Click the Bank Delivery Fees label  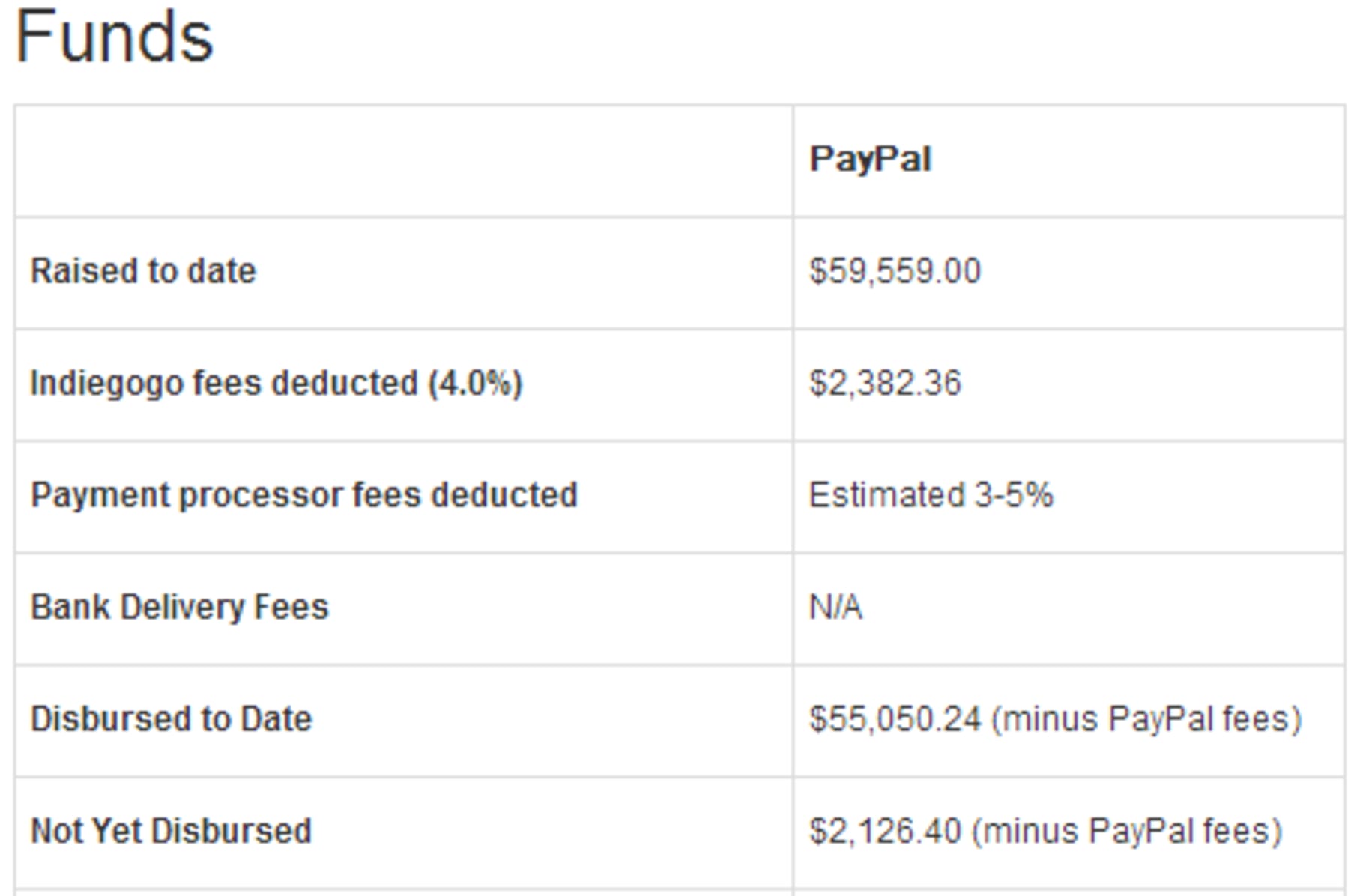click(180, 607)
